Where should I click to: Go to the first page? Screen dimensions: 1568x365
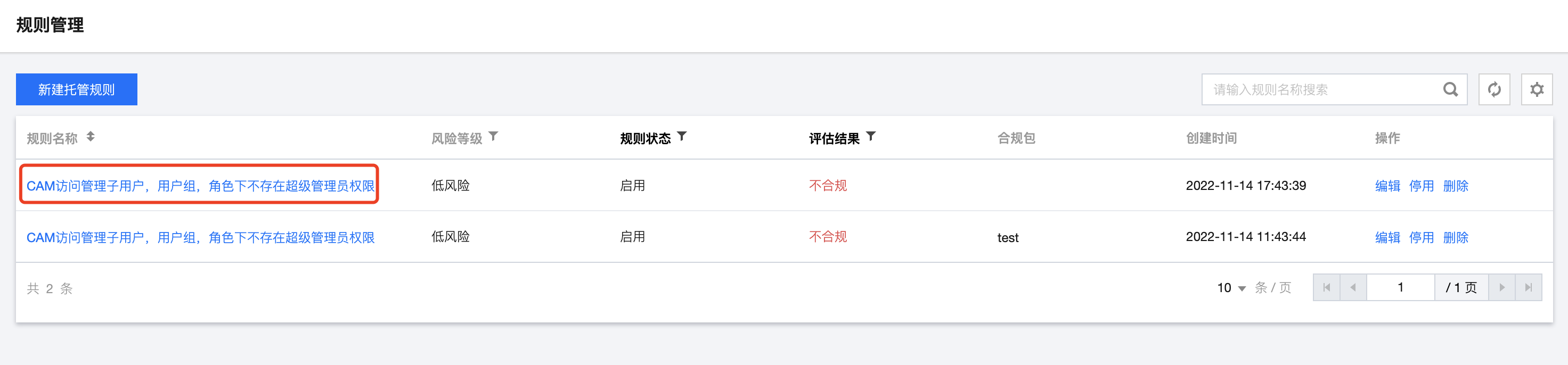coord(1327,288)
